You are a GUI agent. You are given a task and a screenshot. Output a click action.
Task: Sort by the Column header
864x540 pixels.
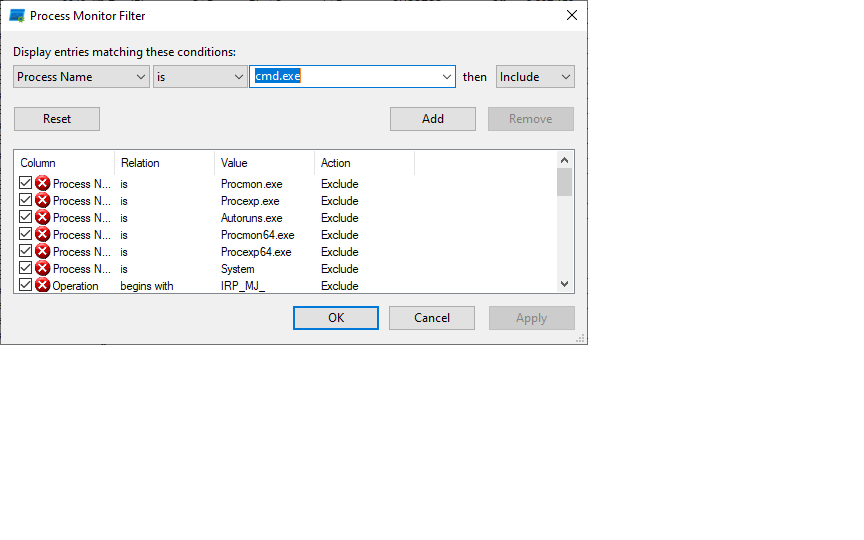click(64, 163)
